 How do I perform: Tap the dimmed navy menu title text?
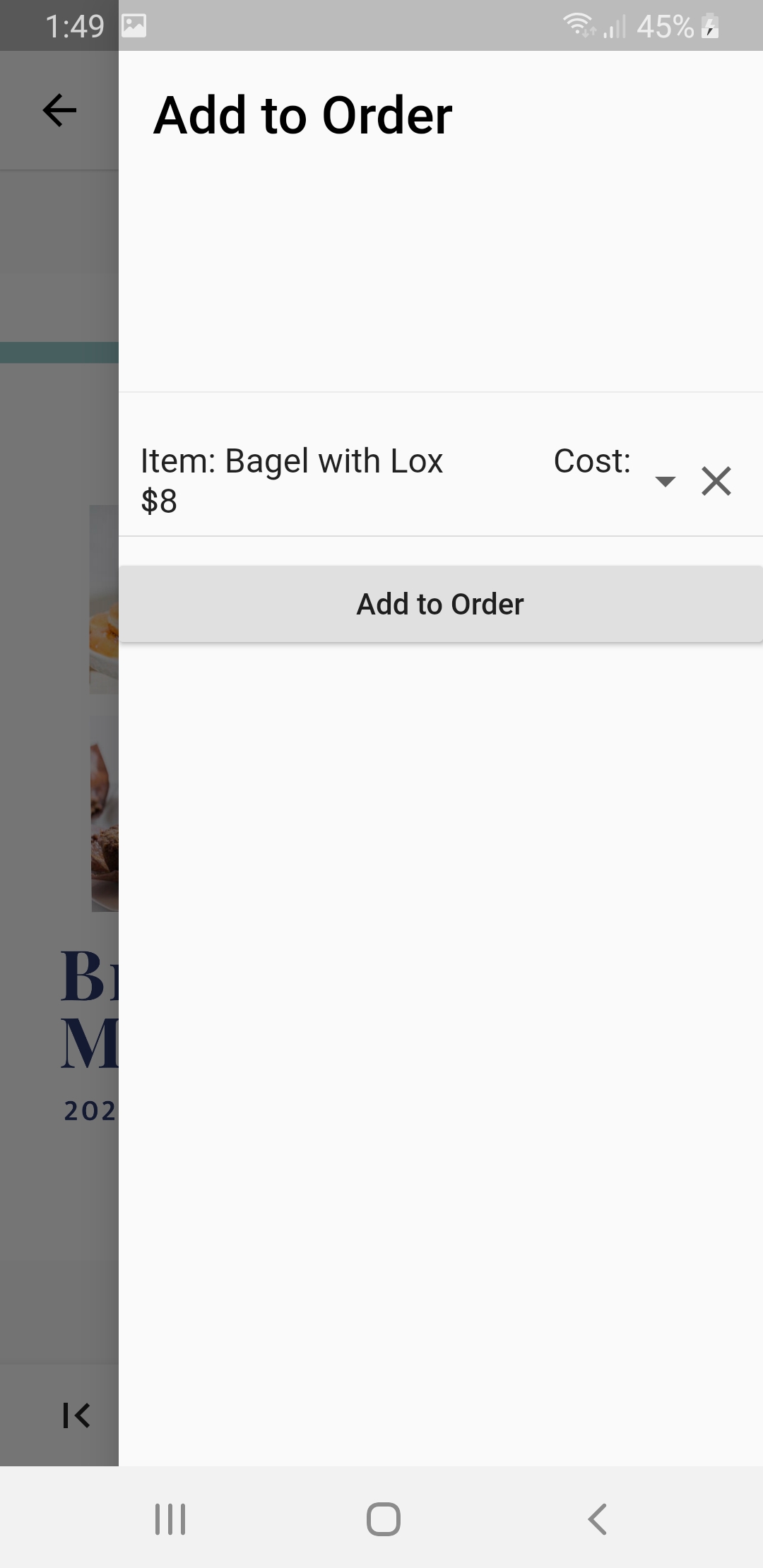pos(90,1009)
